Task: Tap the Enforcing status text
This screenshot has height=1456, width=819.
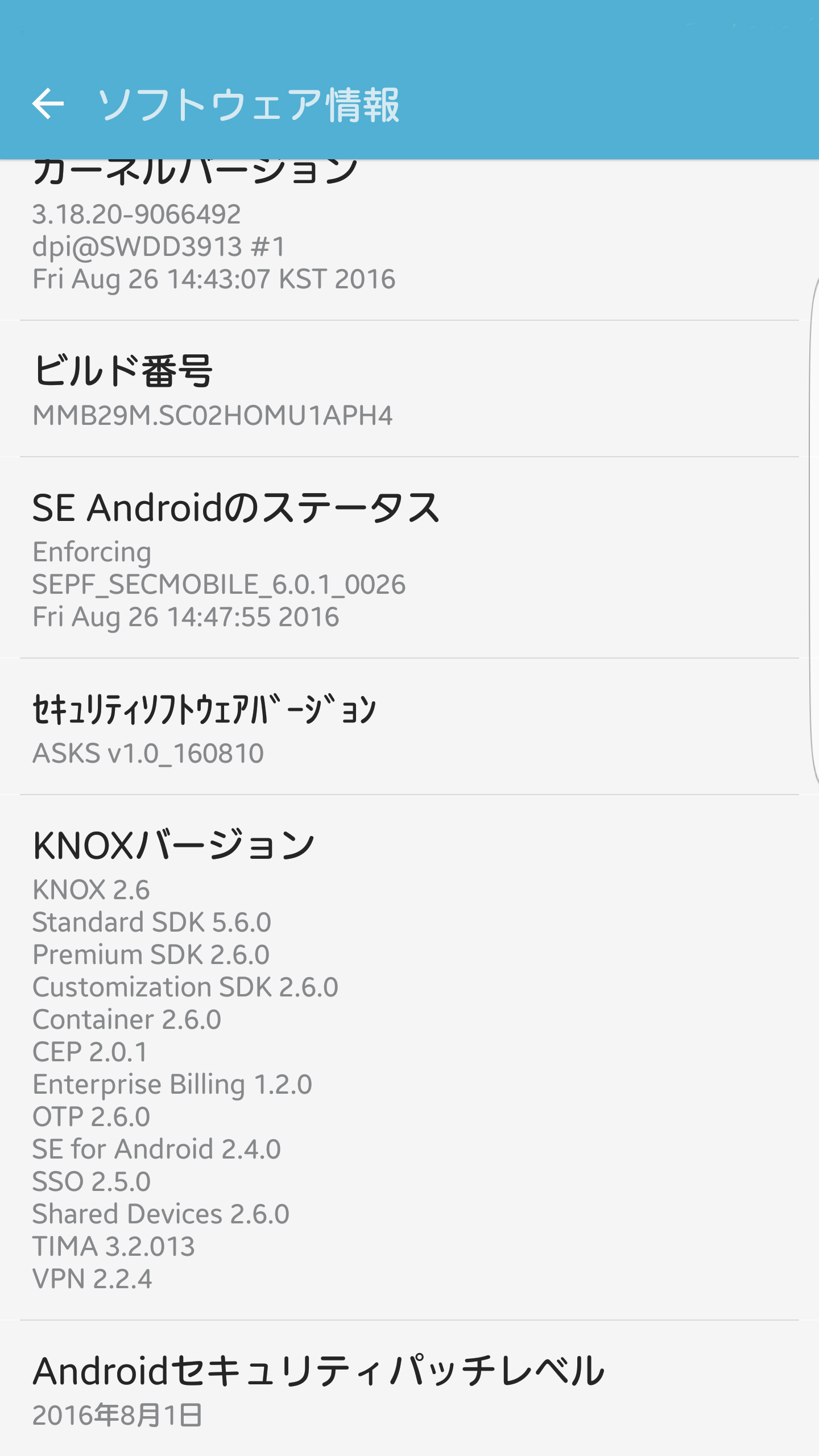Action: coord(92,552)
